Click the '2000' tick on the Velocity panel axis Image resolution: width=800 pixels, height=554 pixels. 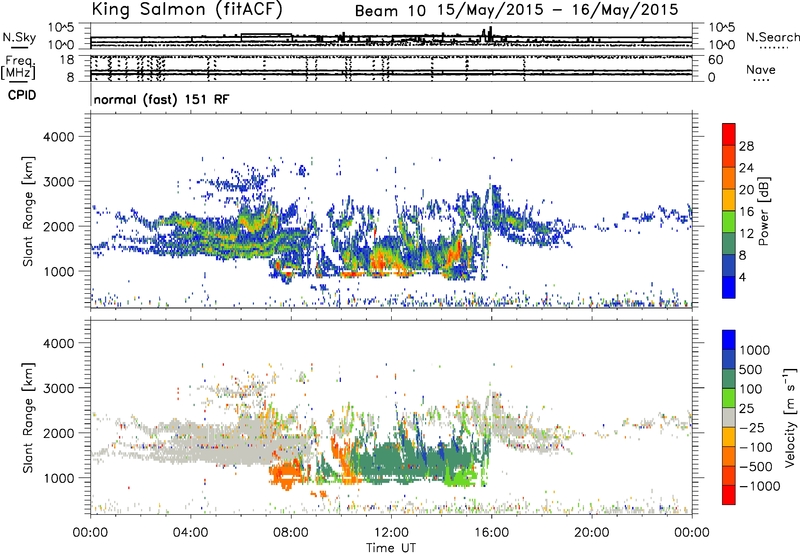[x=59, y=433]
